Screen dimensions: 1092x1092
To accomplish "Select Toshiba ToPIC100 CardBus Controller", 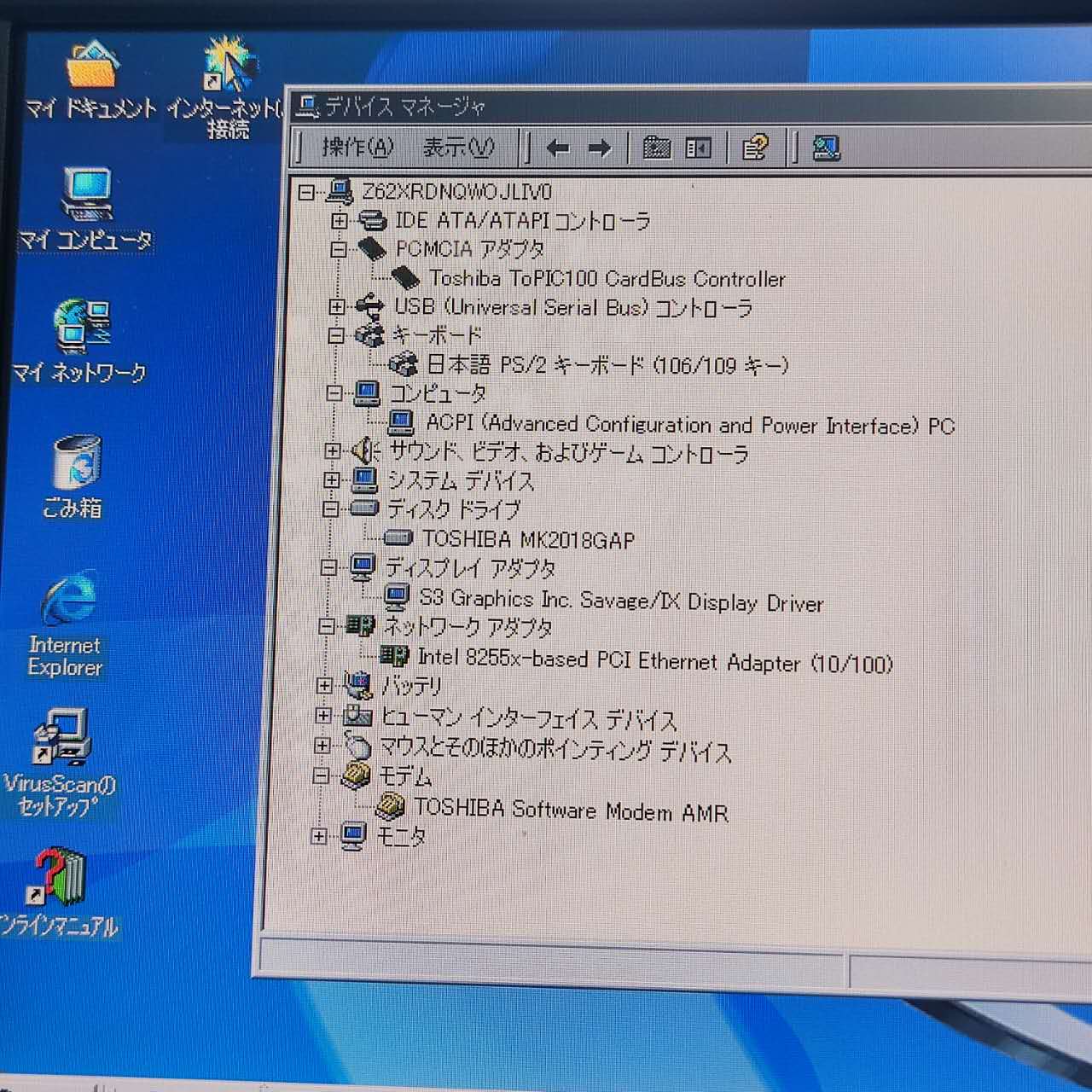I will 607,279.
